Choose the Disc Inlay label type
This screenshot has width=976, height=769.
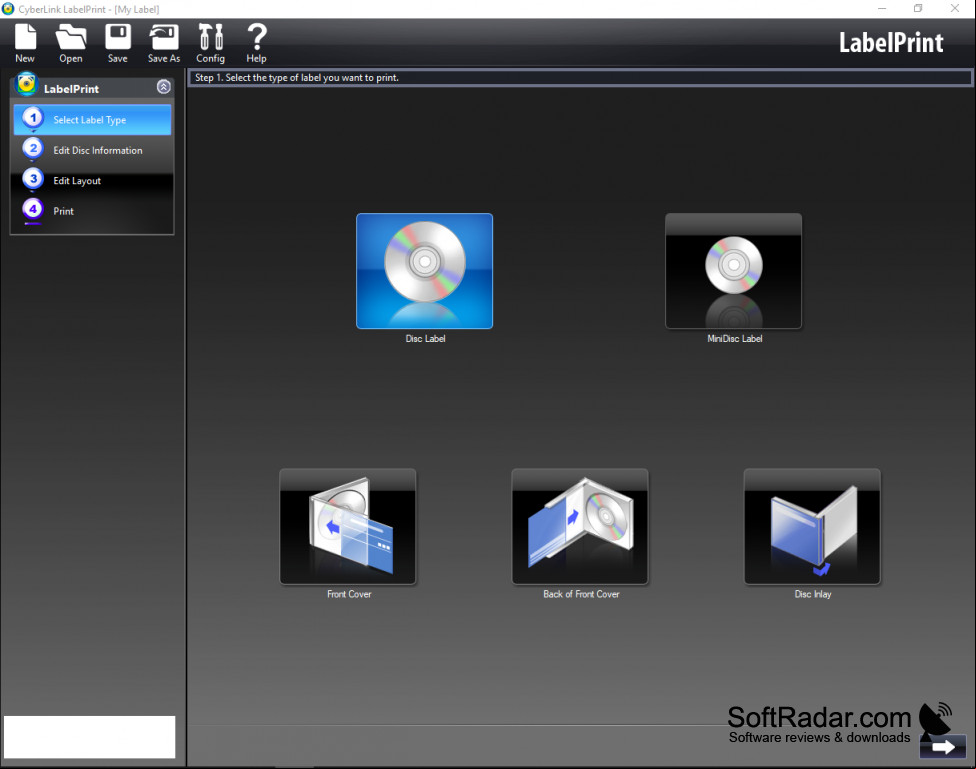click(x=812, y=526)
